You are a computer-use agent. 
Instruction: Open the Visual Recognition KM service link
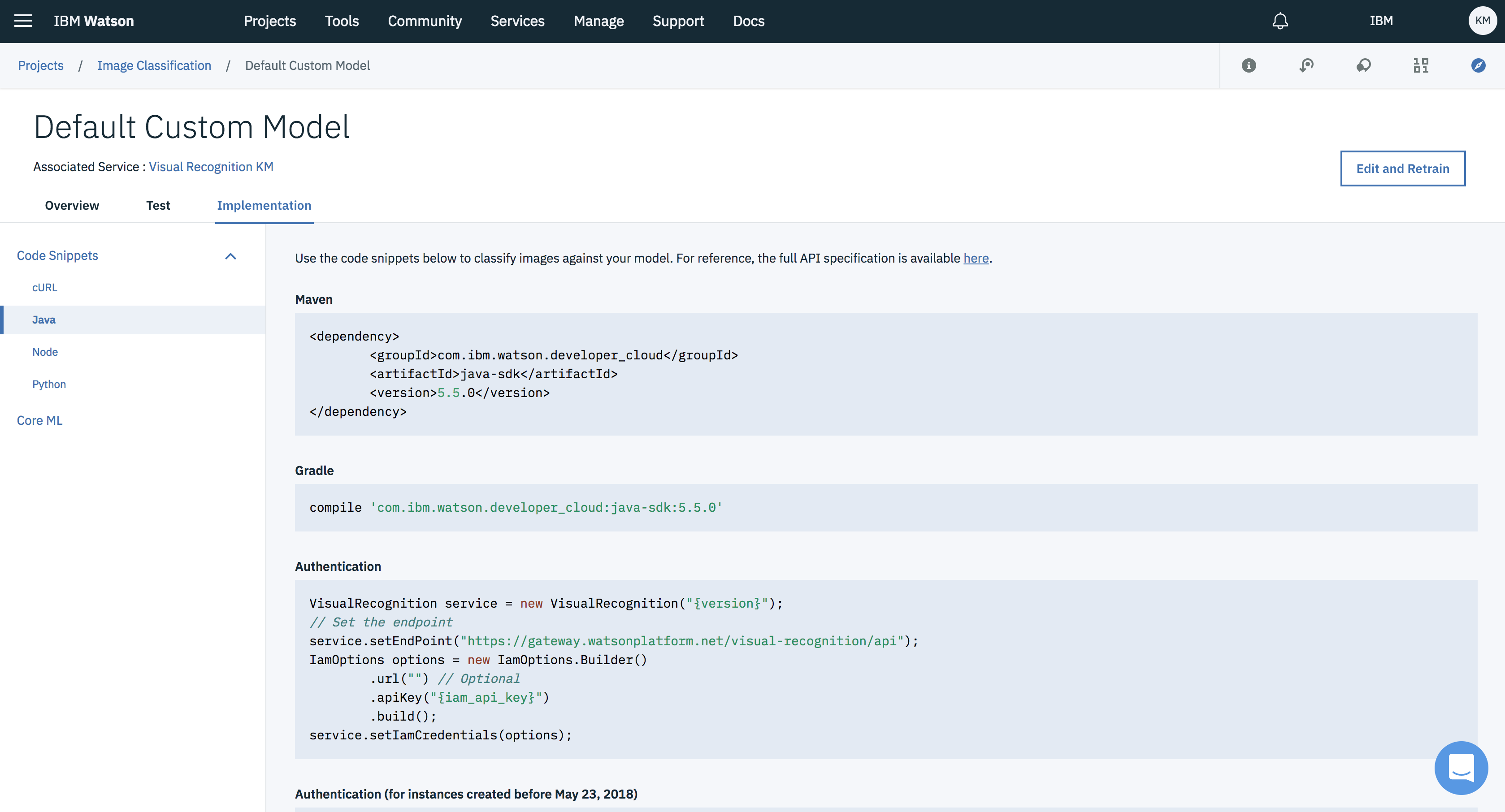211,167
